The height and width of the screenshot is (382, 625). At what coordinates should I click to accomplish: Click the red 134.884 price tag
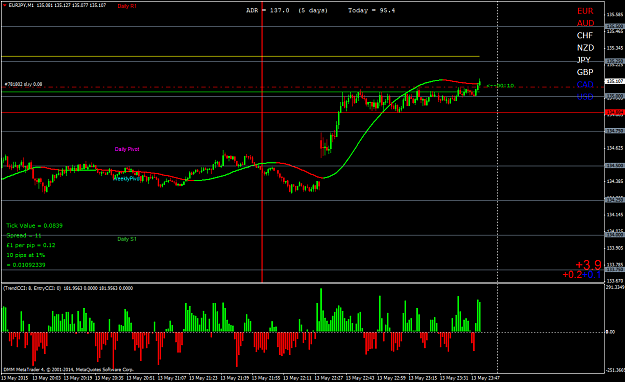[615, 112]
